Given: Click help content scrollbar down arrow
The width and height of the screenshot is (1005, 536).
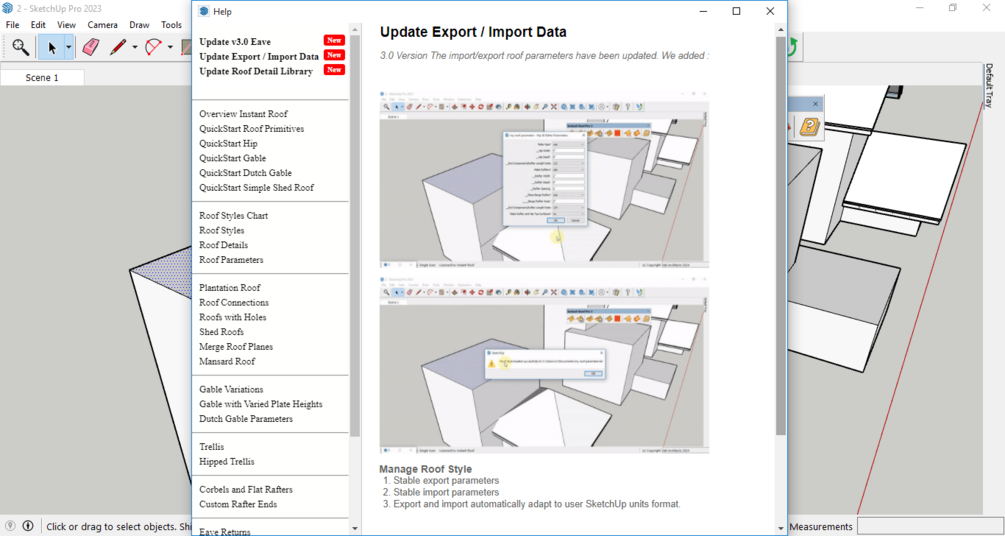Looking at the screenshot, I should [x=781, y=528].
